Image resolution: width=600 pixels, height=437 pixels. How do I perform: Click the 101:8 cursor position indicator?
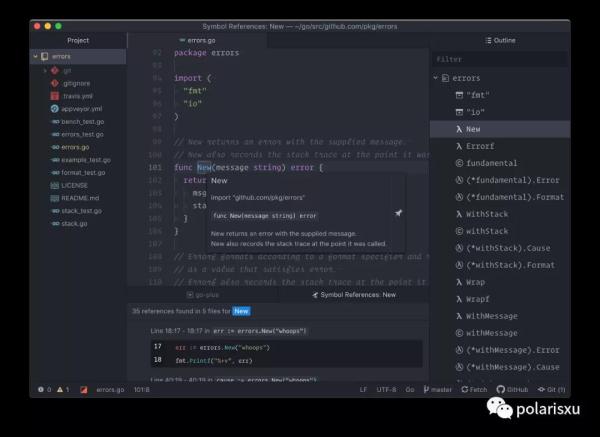[142, 390]
